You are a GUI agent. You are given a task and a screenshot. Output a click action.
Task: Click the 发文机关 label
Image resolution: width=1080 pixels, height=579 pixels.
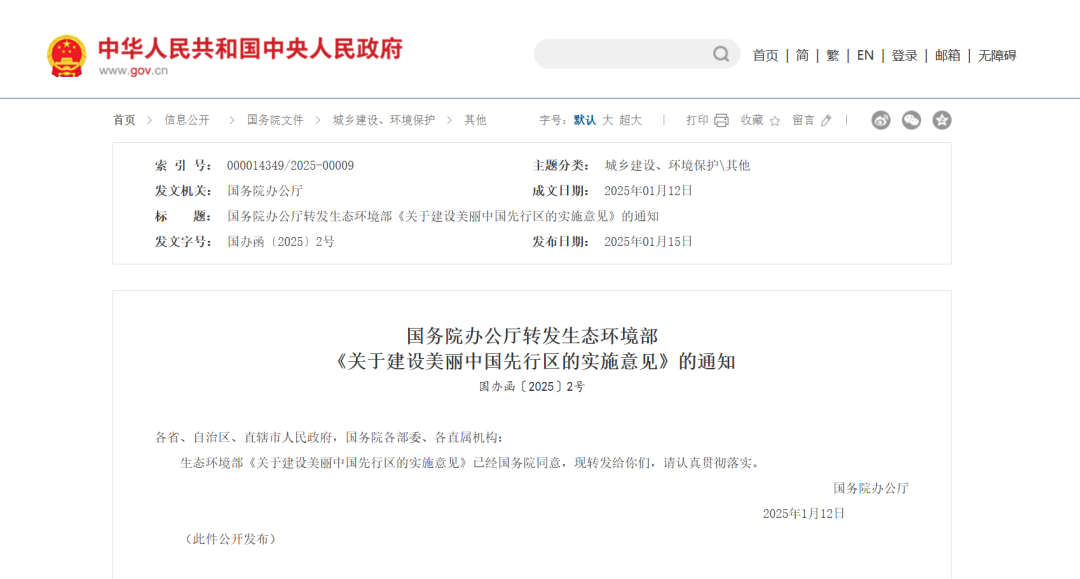pos(183,191)
